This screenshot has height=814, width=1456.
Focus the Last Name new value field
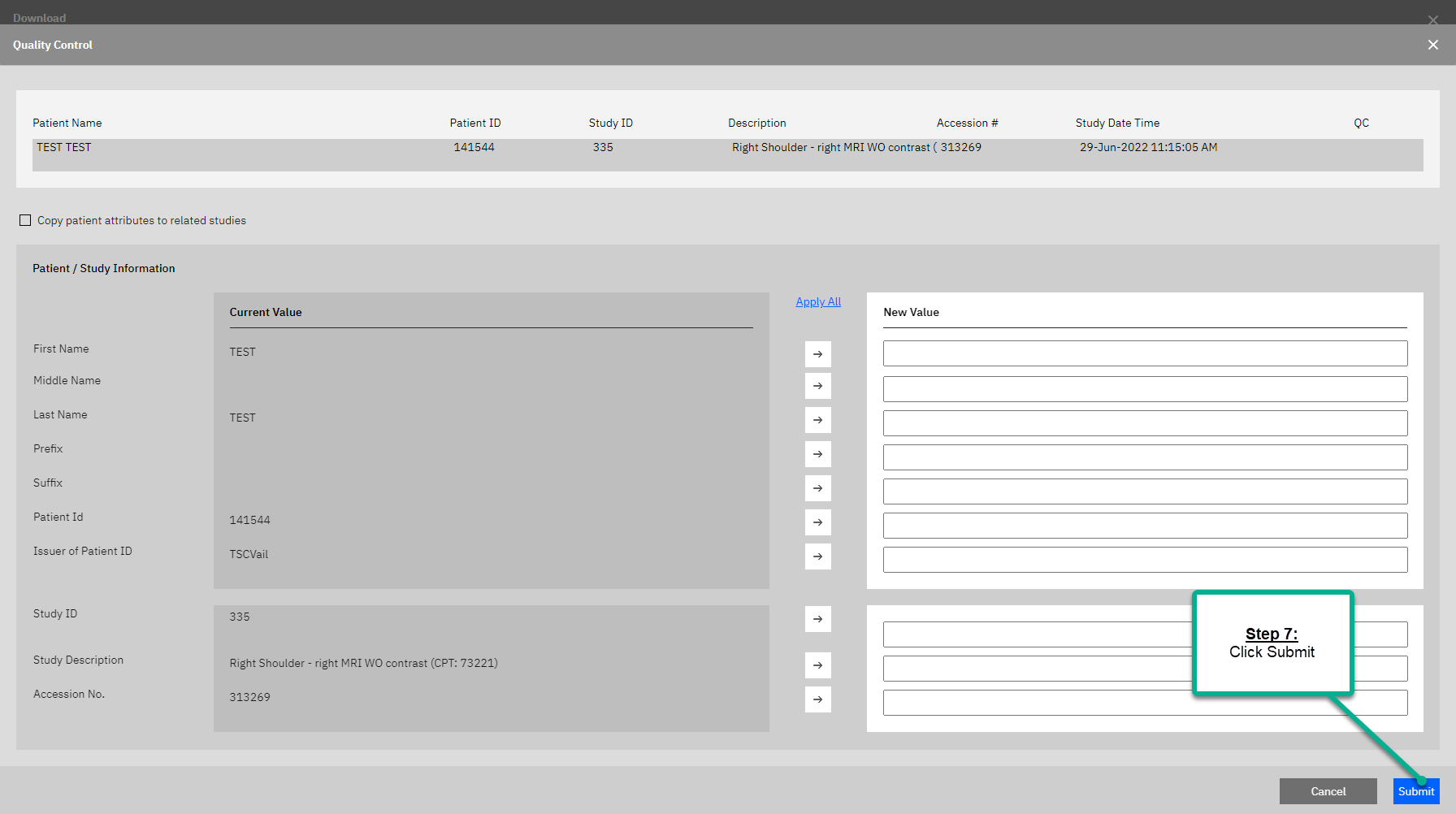[1144, 423]
